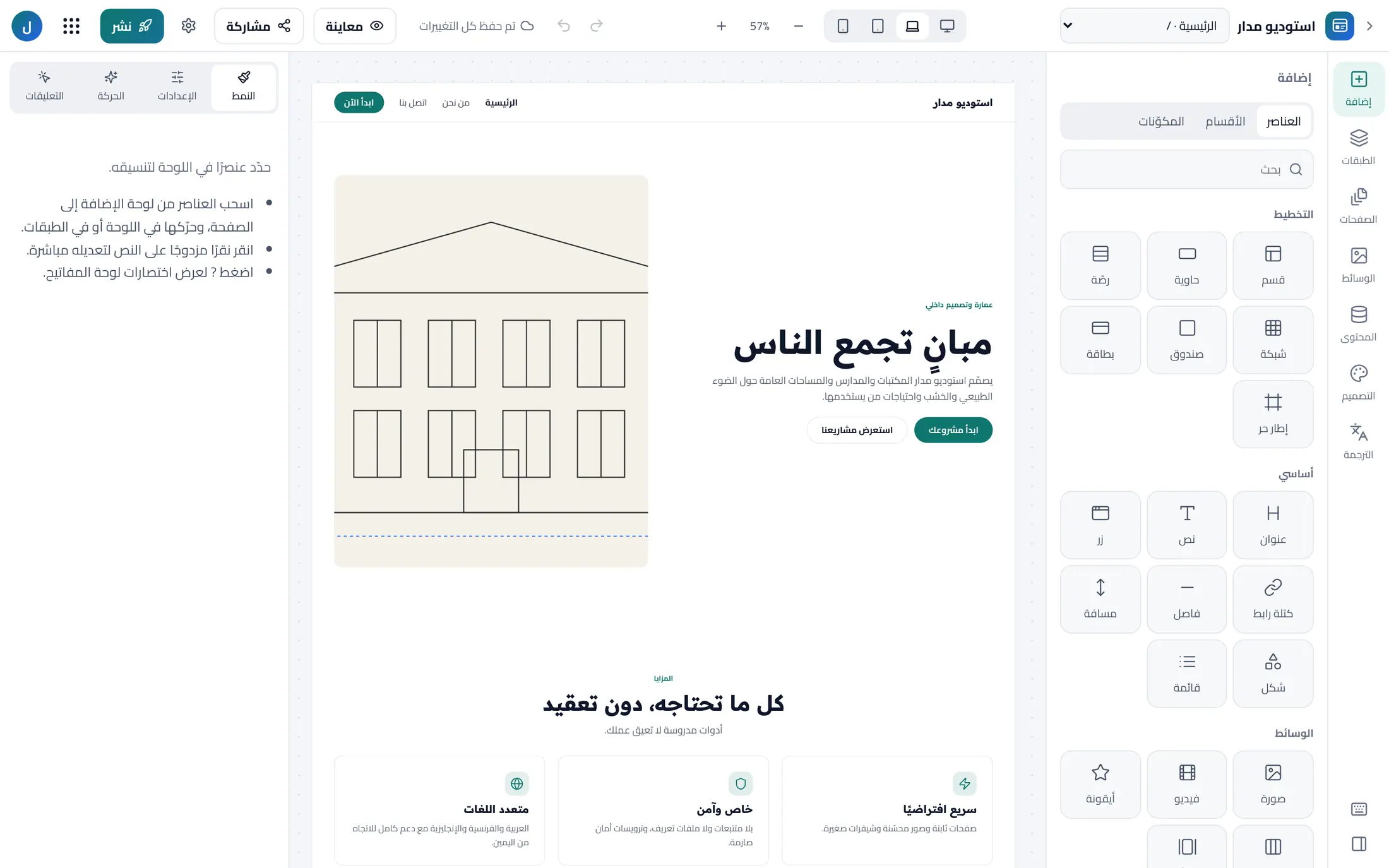
Task: Switch to mobile phone viewport
Action: [843, 26]
